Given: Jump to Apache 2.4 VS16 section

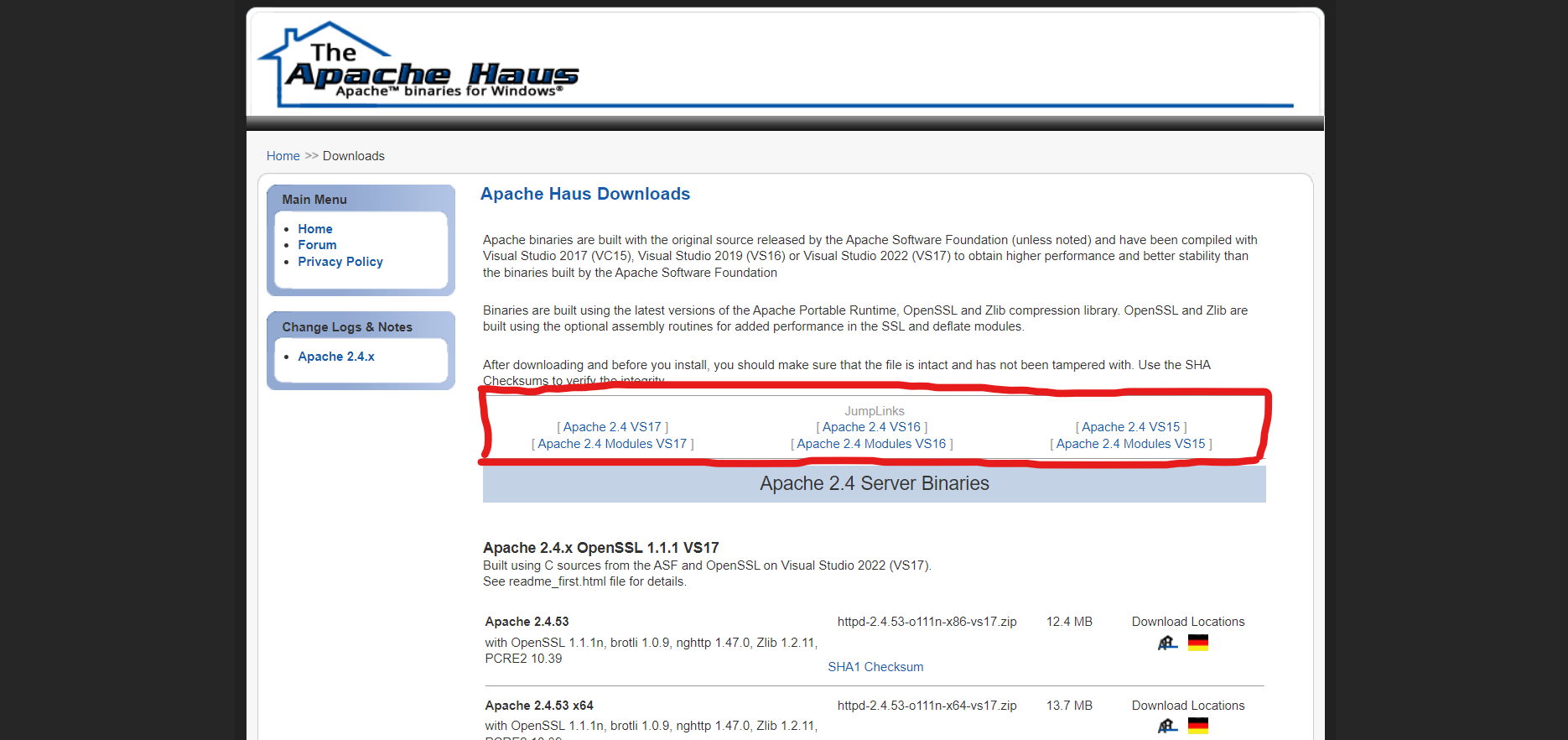Looking at the screenshot, I should [871, 427].
